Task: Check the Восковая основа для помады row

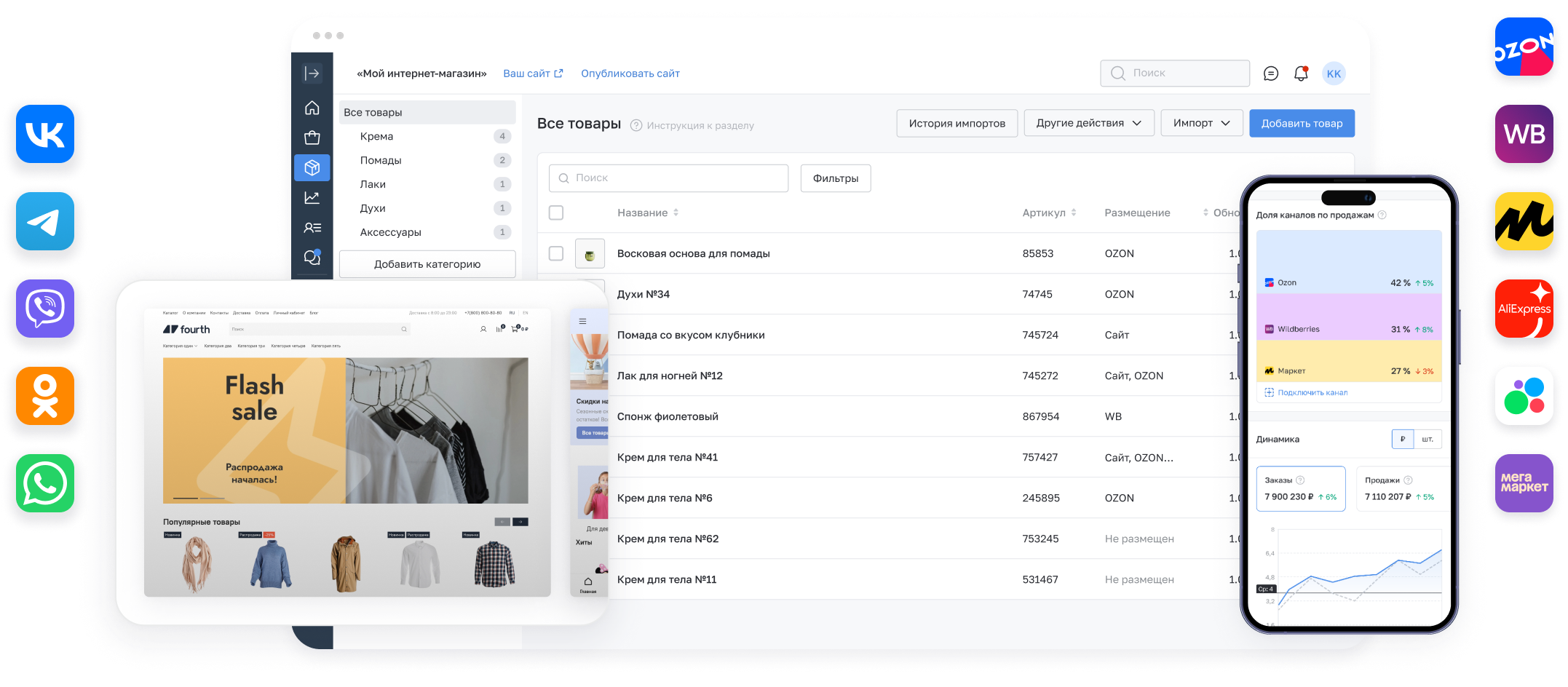Action: coord(556,253)
